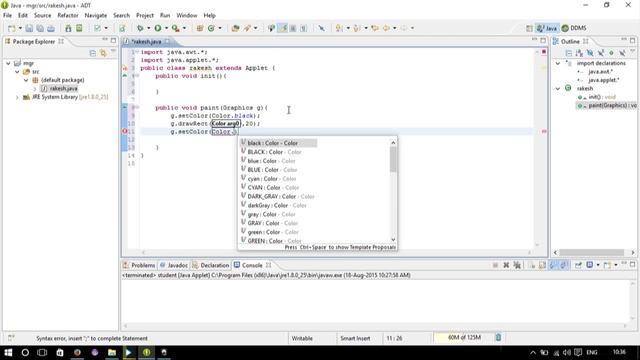Open the File menu
Screen dimensions: 640x360
tap(7, 15)
